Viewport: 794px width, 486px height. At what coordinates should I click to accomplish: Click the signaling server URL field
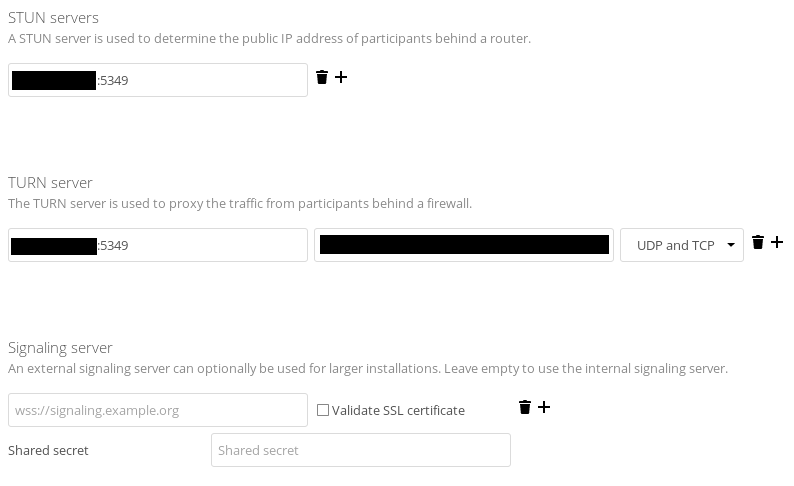[x=158, y=410]
